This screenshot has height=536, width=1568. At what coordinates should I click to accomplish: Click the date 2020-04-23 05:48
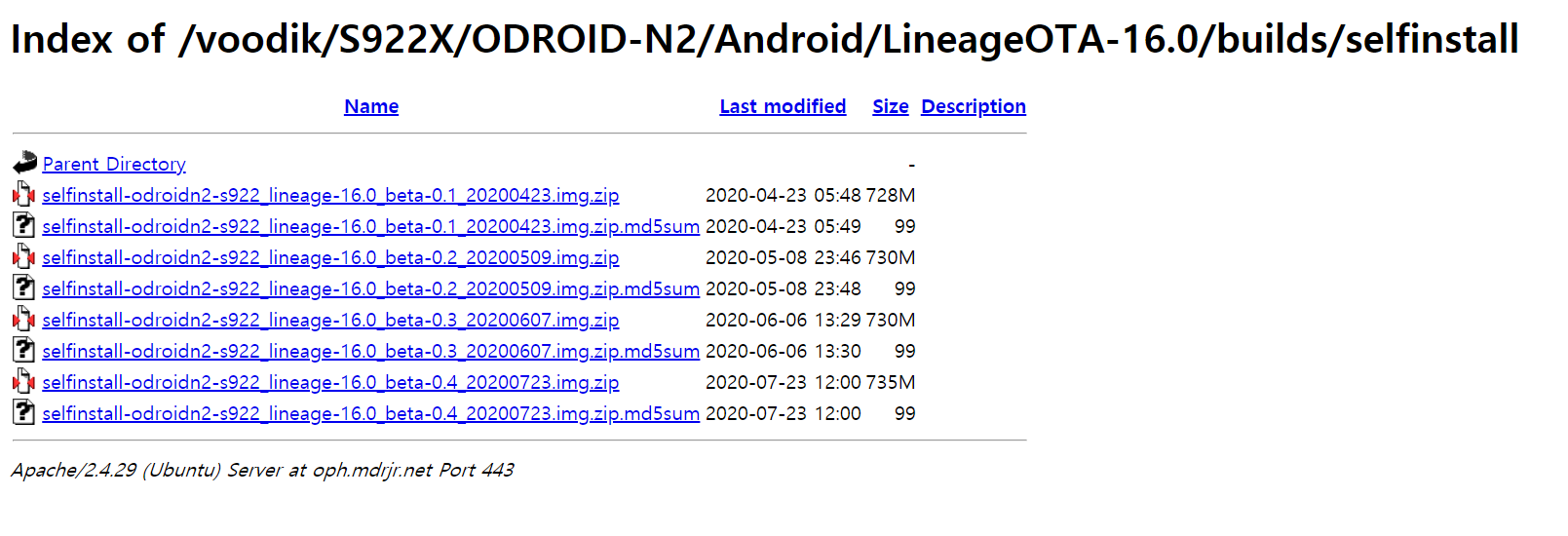[784, 195]
